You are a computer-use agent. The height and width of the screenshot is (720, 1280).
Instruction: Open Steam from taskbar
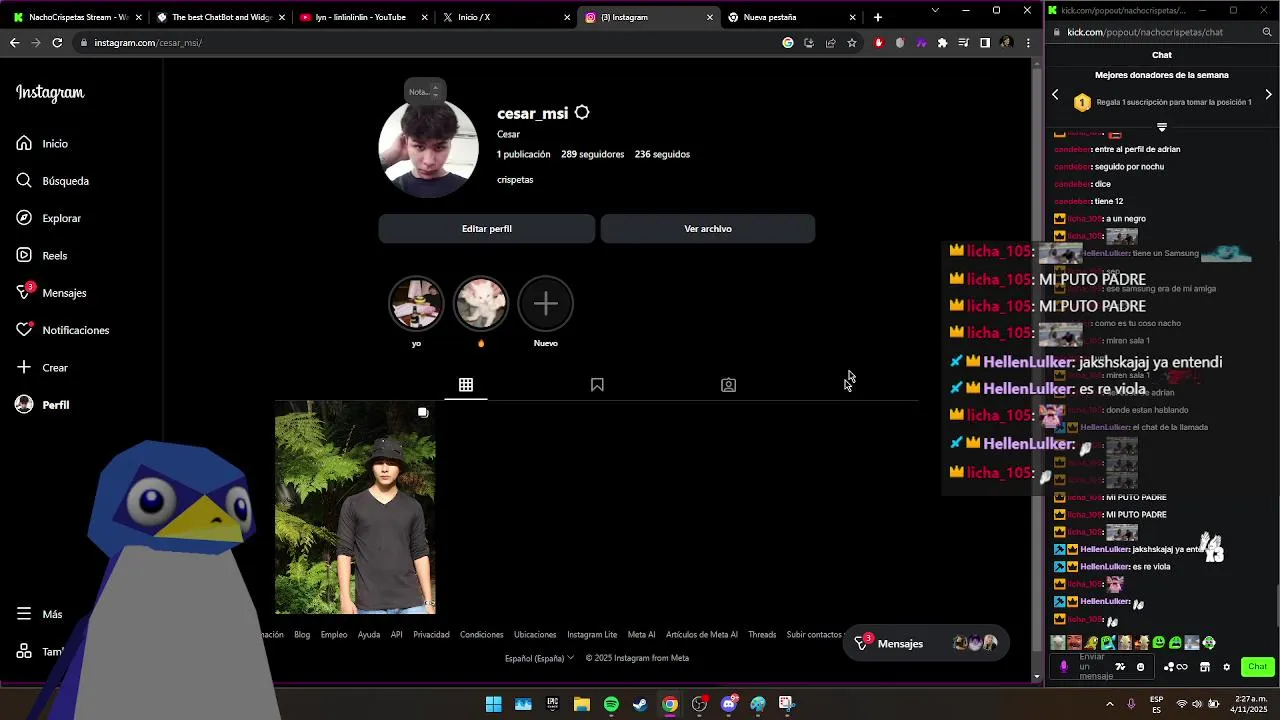(640, 704)
